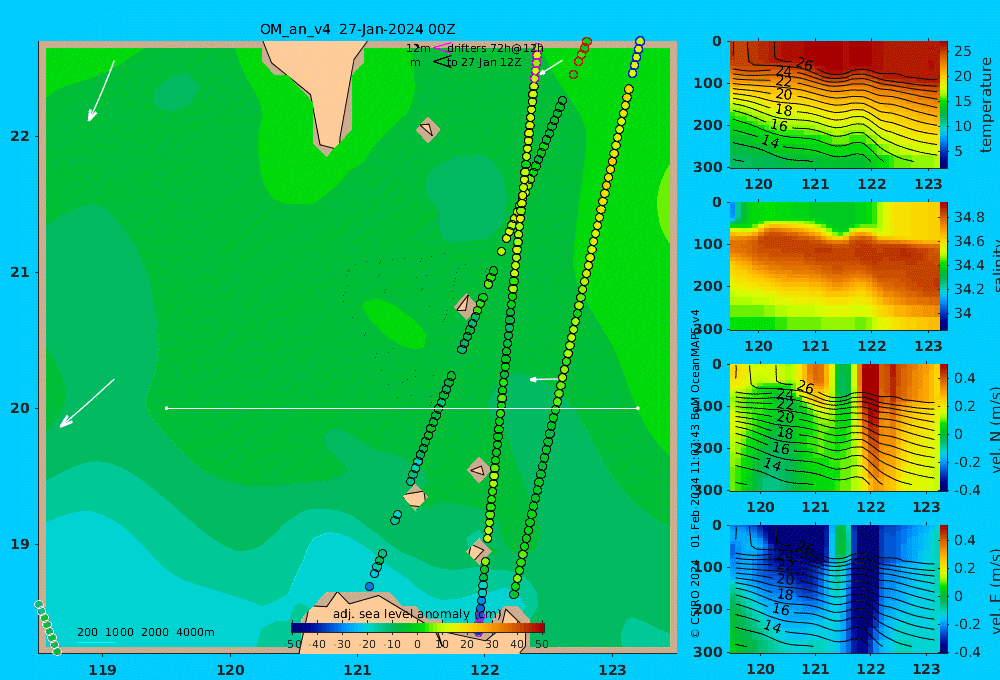1000x680 pixels.
Task: Click latitude label 22 on the map axis
Action: [20, 136]
